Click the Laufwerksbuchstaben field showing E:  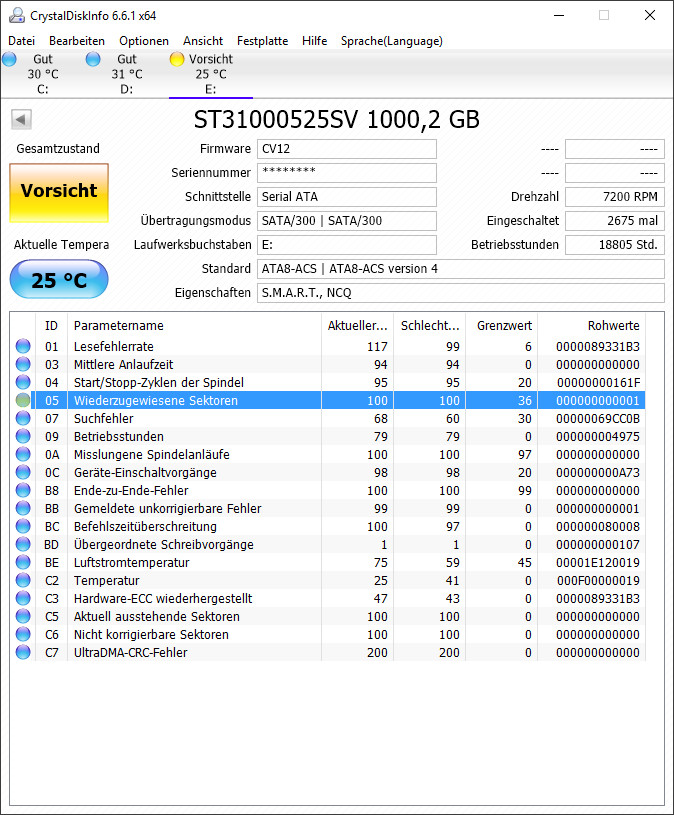[x=347, y=245]
